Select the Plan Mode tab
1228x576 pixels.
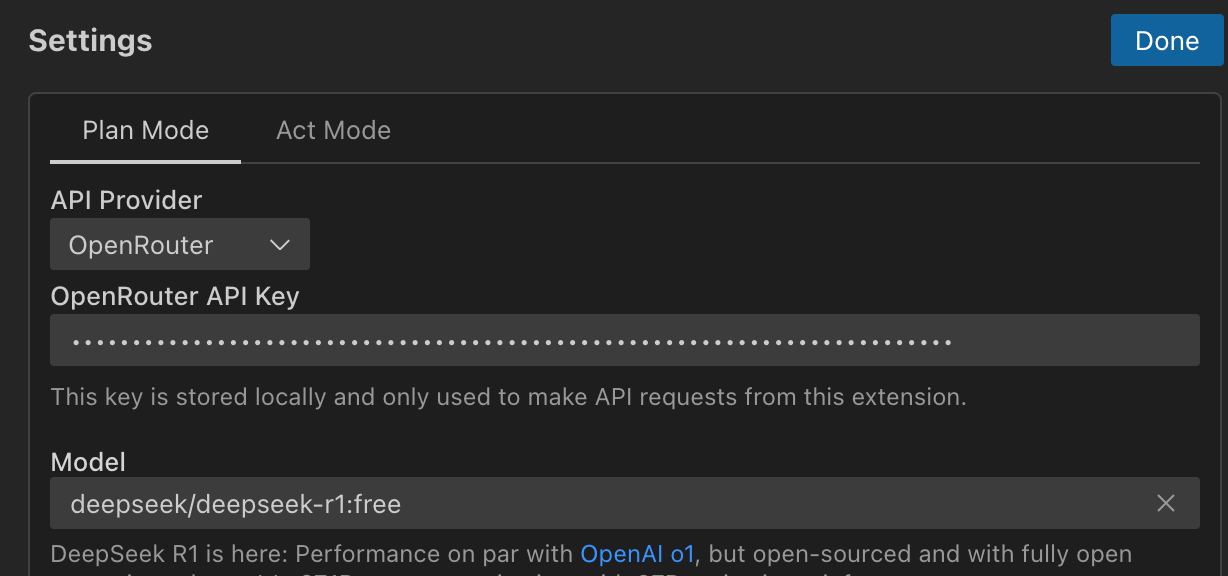(145, 130)
